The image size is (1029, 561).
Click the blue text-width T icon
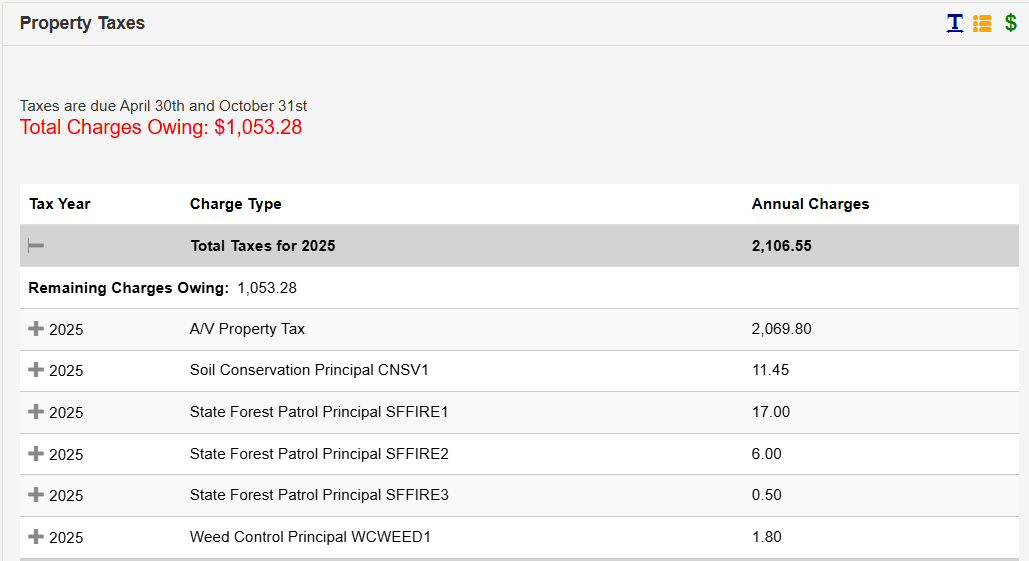tap(955, 23)
